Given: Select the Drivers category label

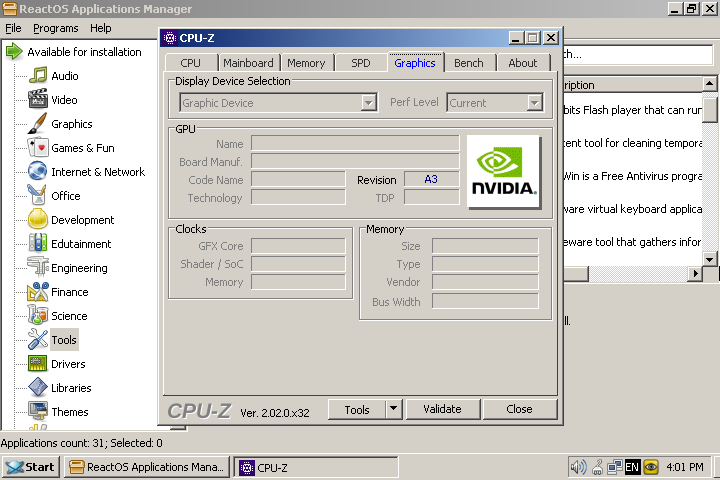Looking at the screenshot, I should 68,364.
